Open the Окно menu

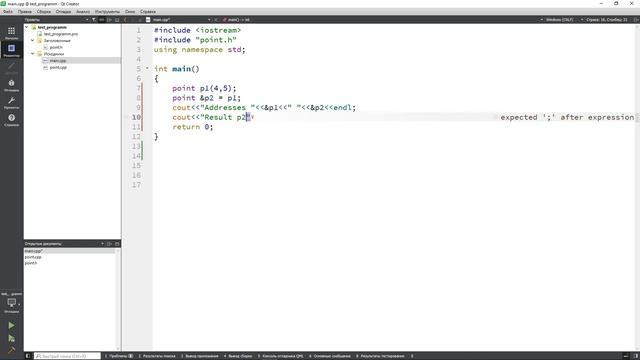[130, 12]
